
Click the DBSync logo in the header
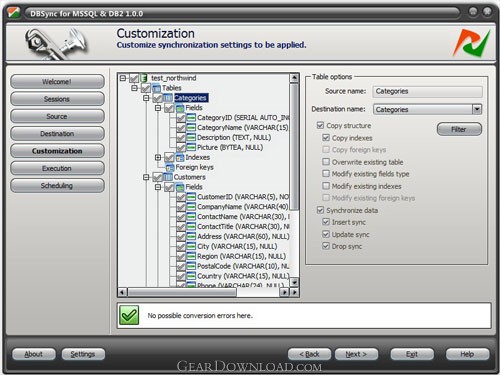(x=471, y=43)
